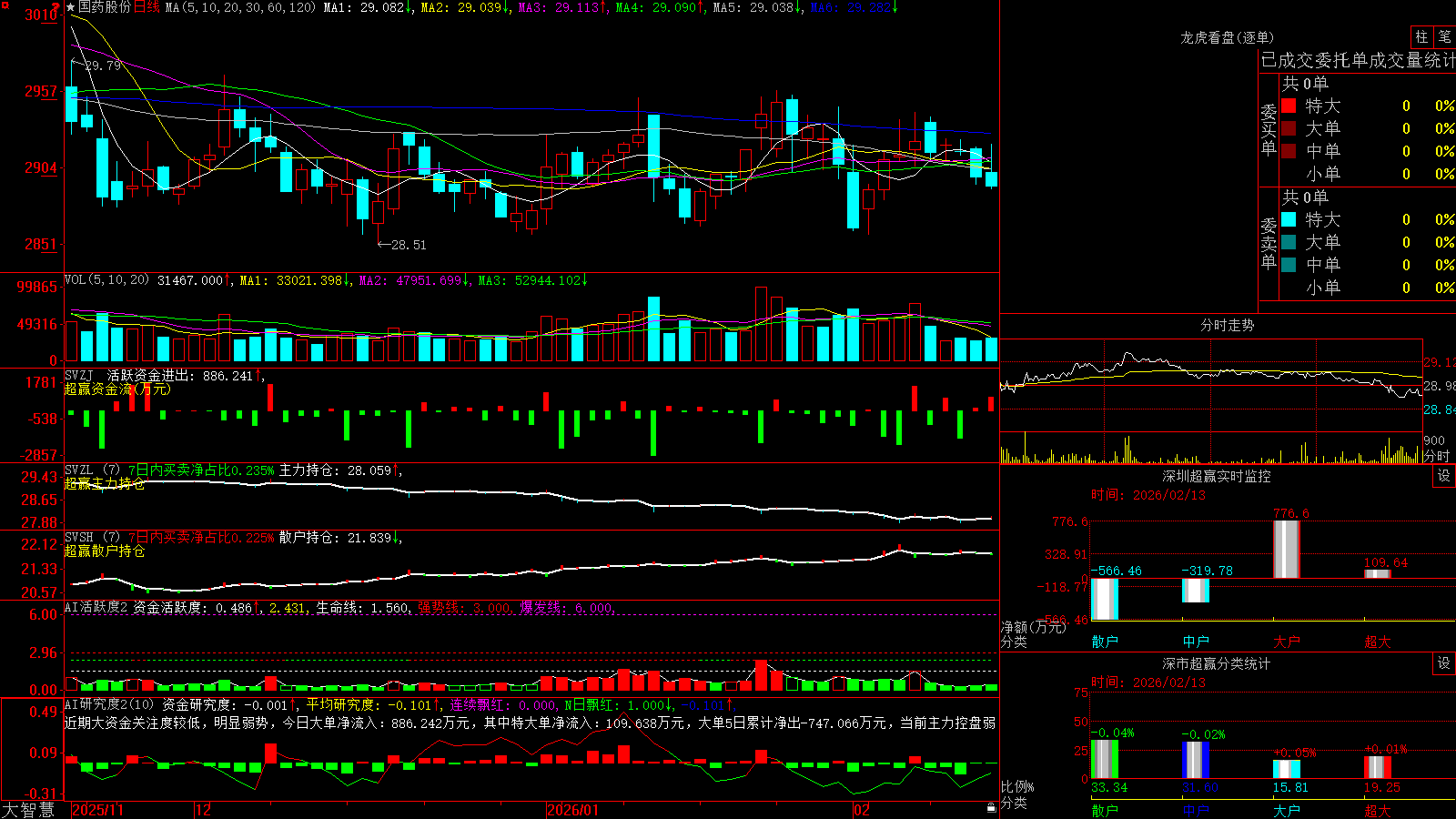The height and width of the screenshot is (819, 1456).
Task: Click the red 特大 buy-order color swatch
Action: pos(1289,106)
